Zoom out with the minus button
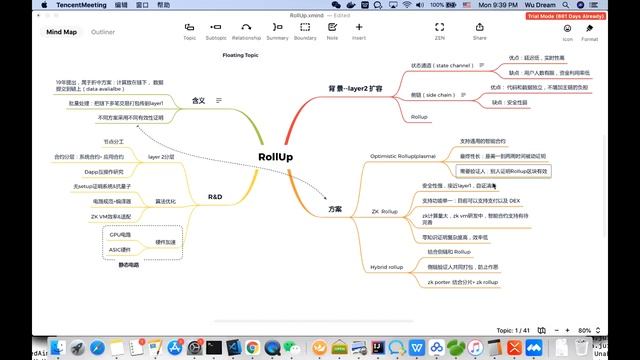640x360 pixels. pos(556,330)
